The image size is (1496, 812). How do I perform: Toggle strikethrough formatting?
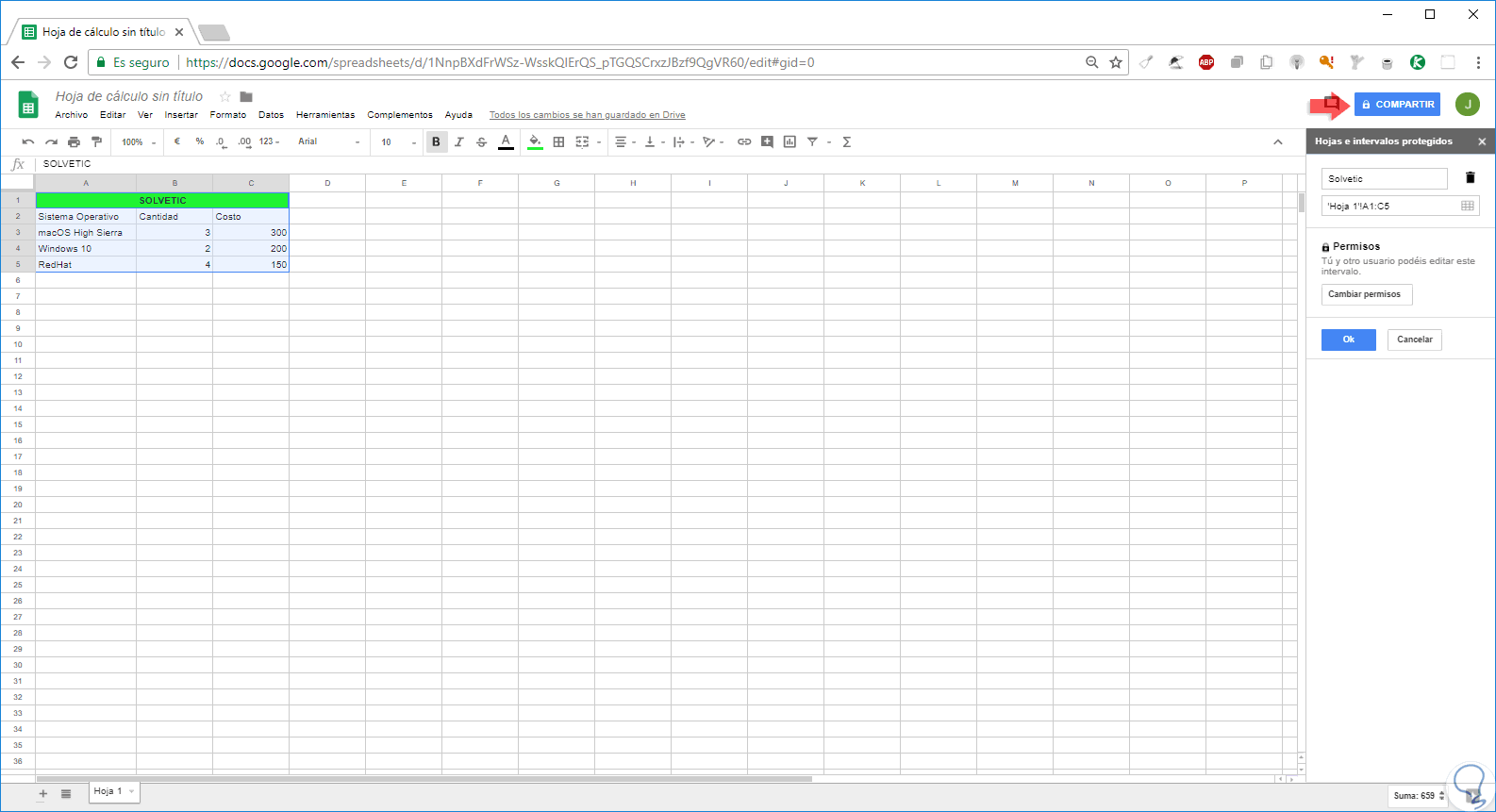point(481,142)
